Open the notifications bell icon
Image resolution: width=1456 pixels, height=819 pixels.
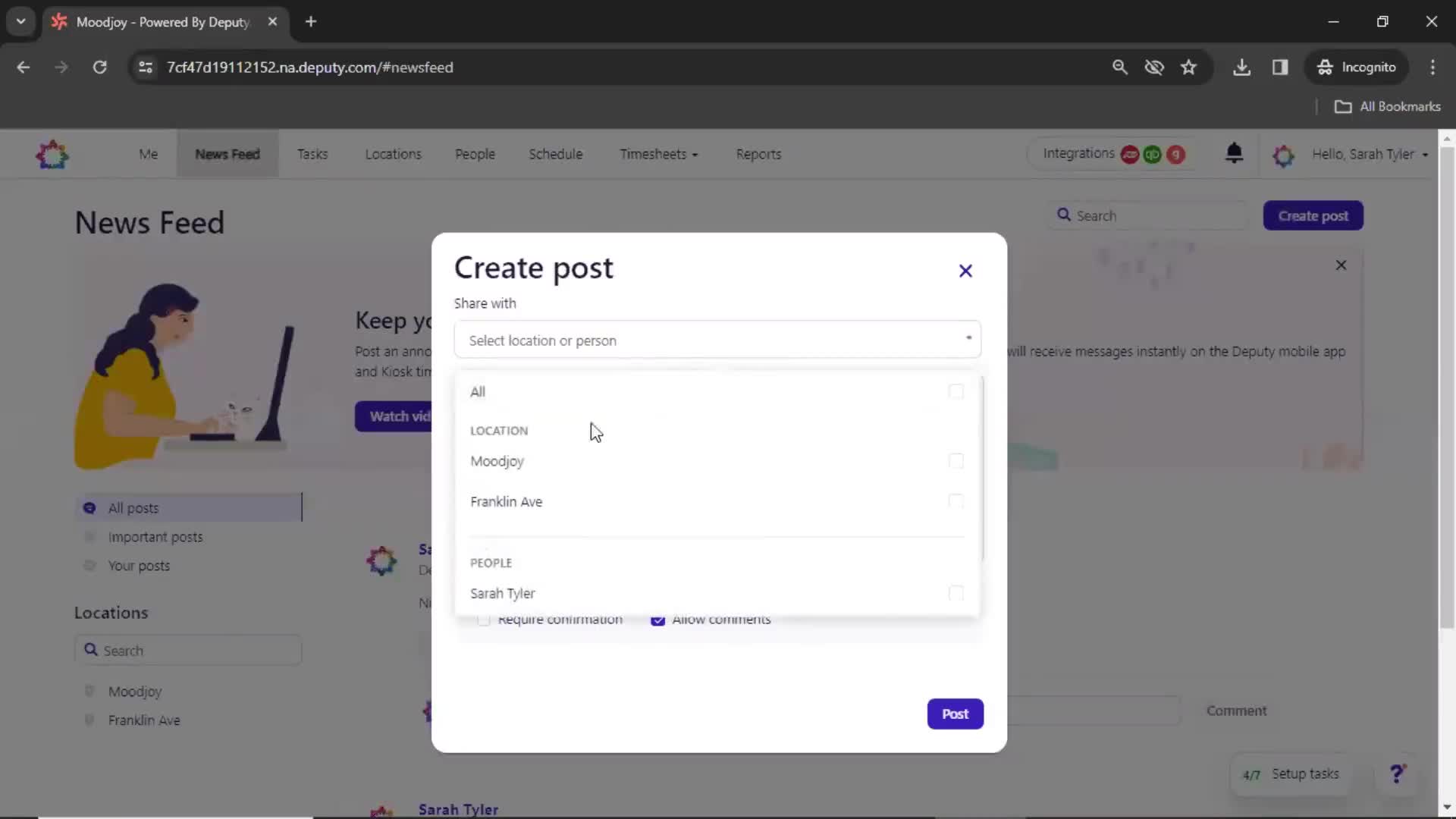coord(1233,153)
